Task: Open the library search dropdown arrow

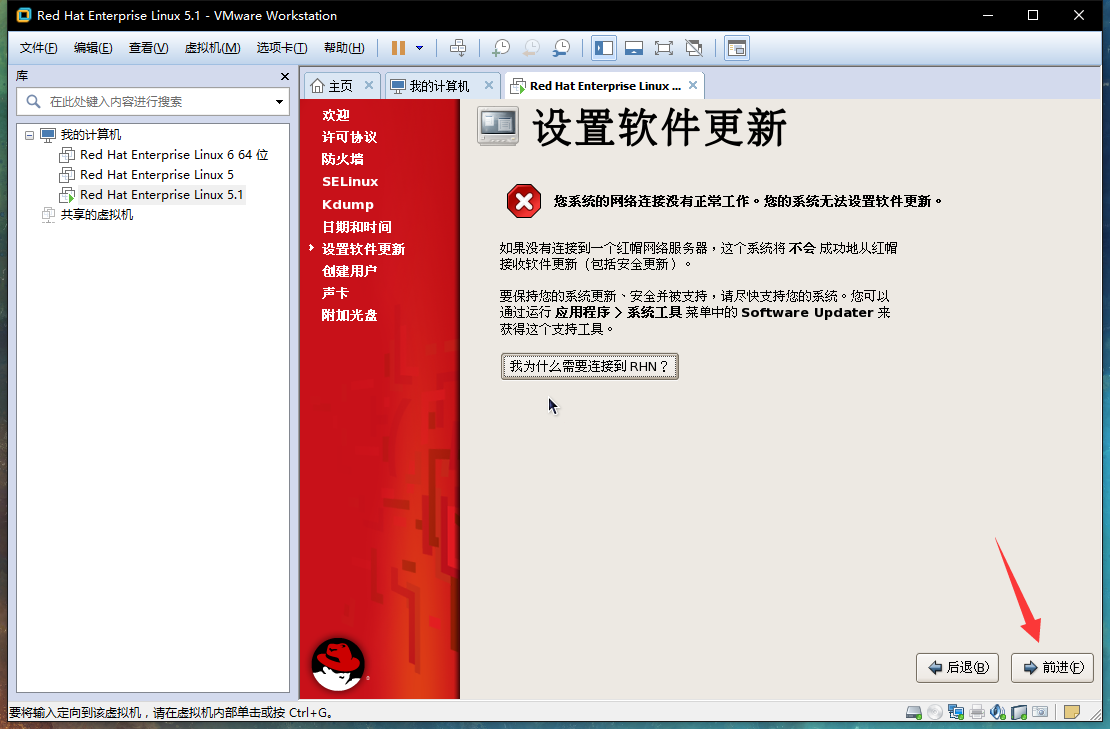Action: point(280,102)
